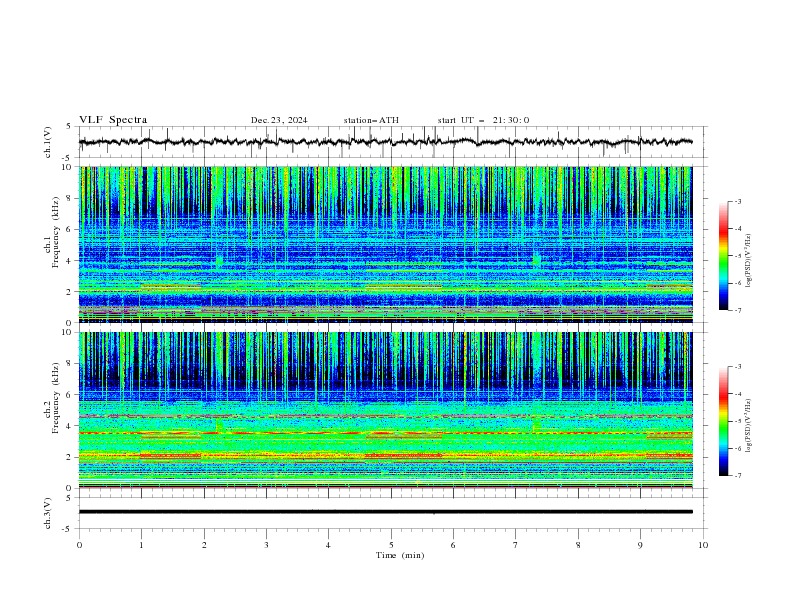This screenshot has width=792, height=612.
Task: Click time axis tick label "0"
Action: [79, 545]
